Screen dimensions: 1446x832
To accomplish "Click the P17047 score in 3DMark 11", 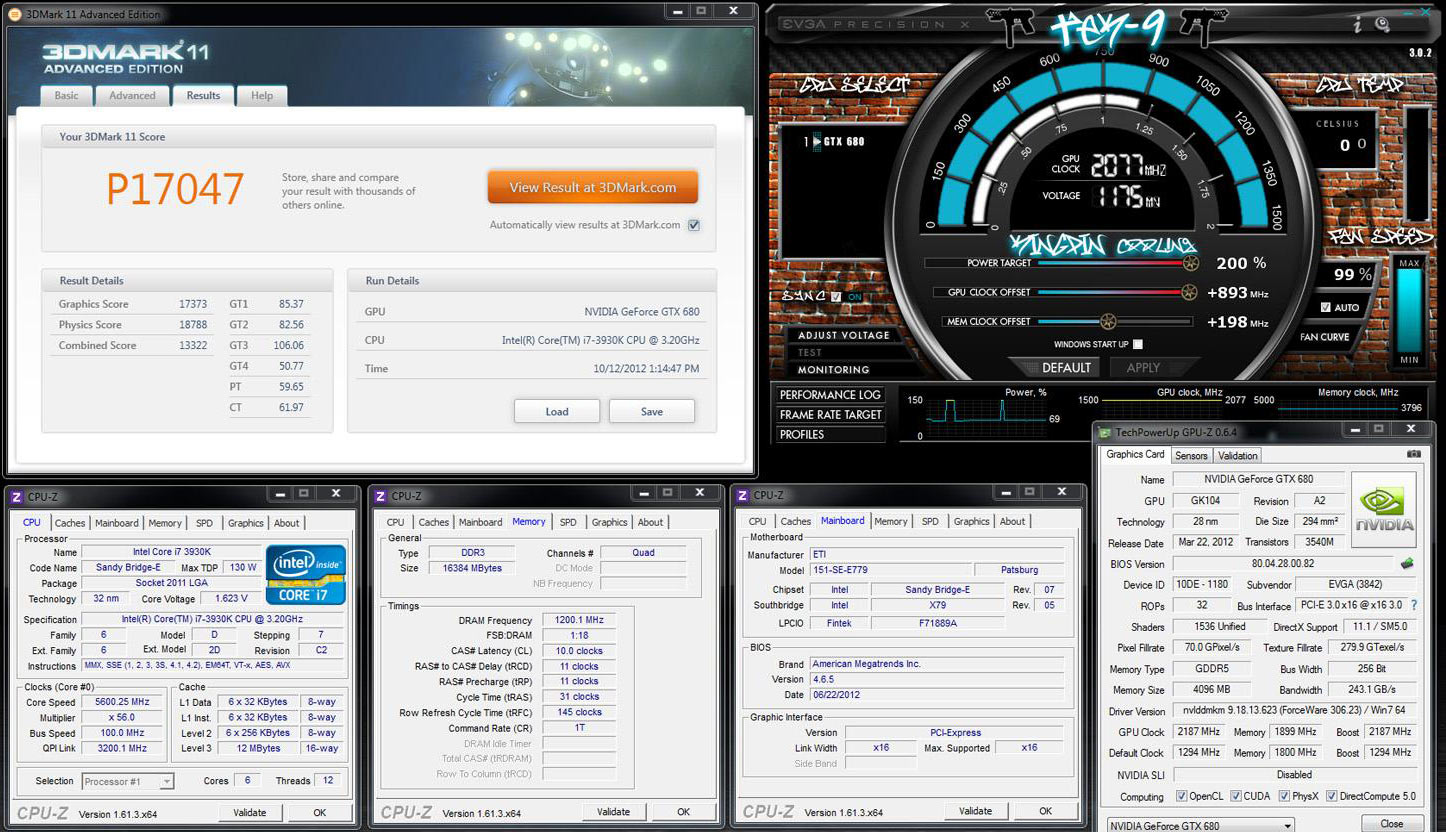I will [x=175, y=189].
